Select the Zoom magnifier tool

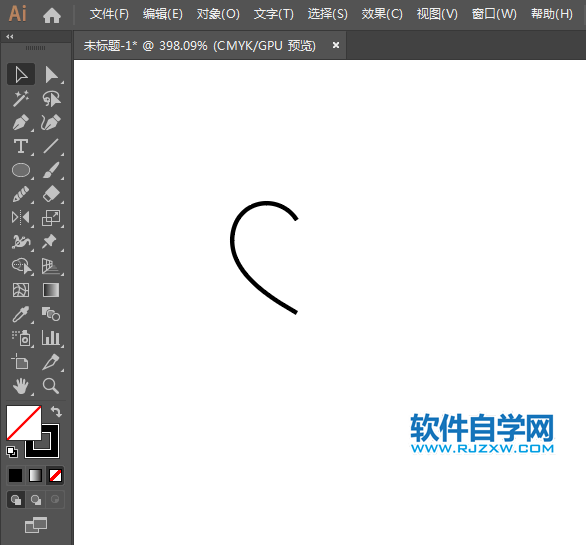51,386
